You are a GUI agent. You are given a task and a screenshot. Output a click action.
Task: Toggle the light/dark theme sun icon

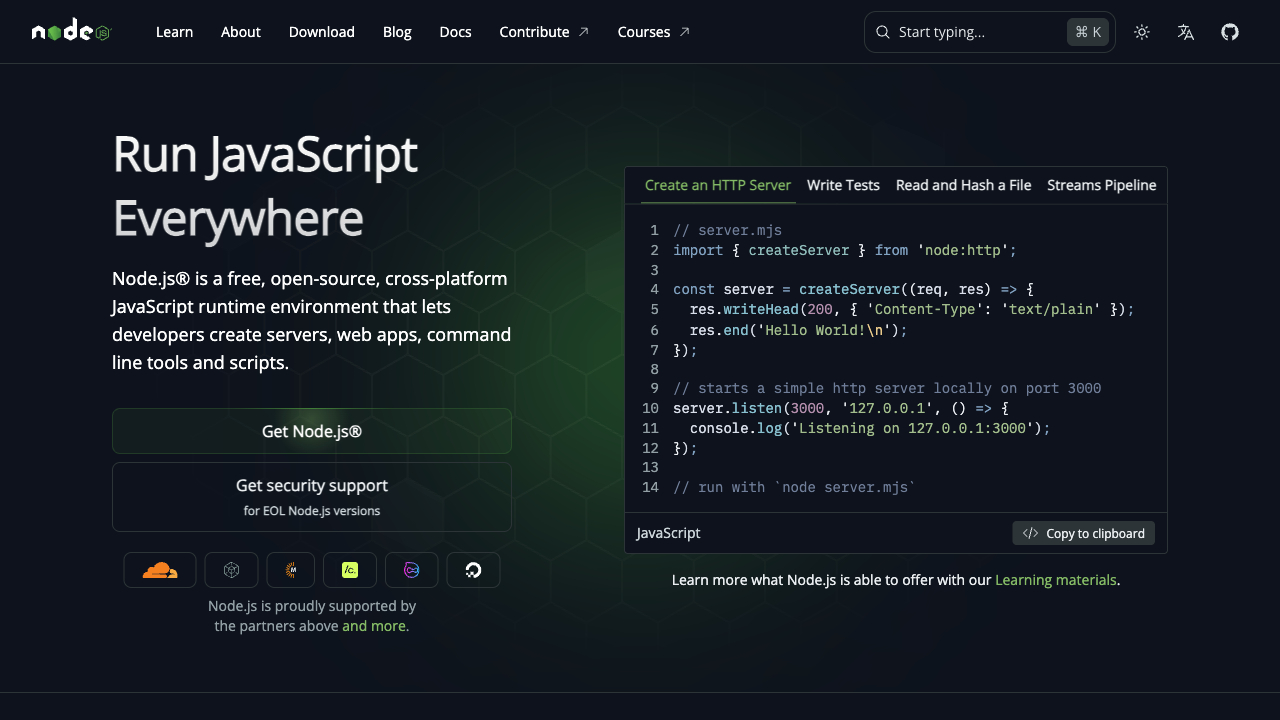pyautogui.click(x=1142, y=32)
